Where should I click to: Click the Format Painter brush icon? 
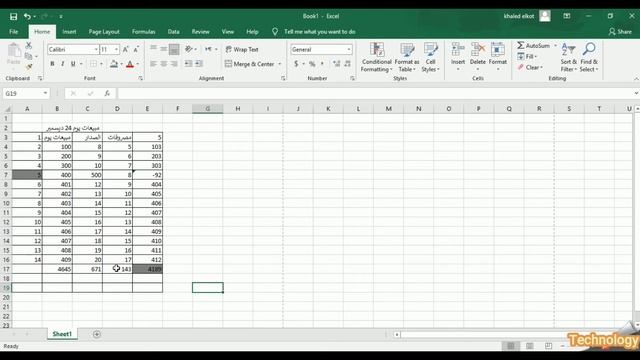tap(29, 66)
